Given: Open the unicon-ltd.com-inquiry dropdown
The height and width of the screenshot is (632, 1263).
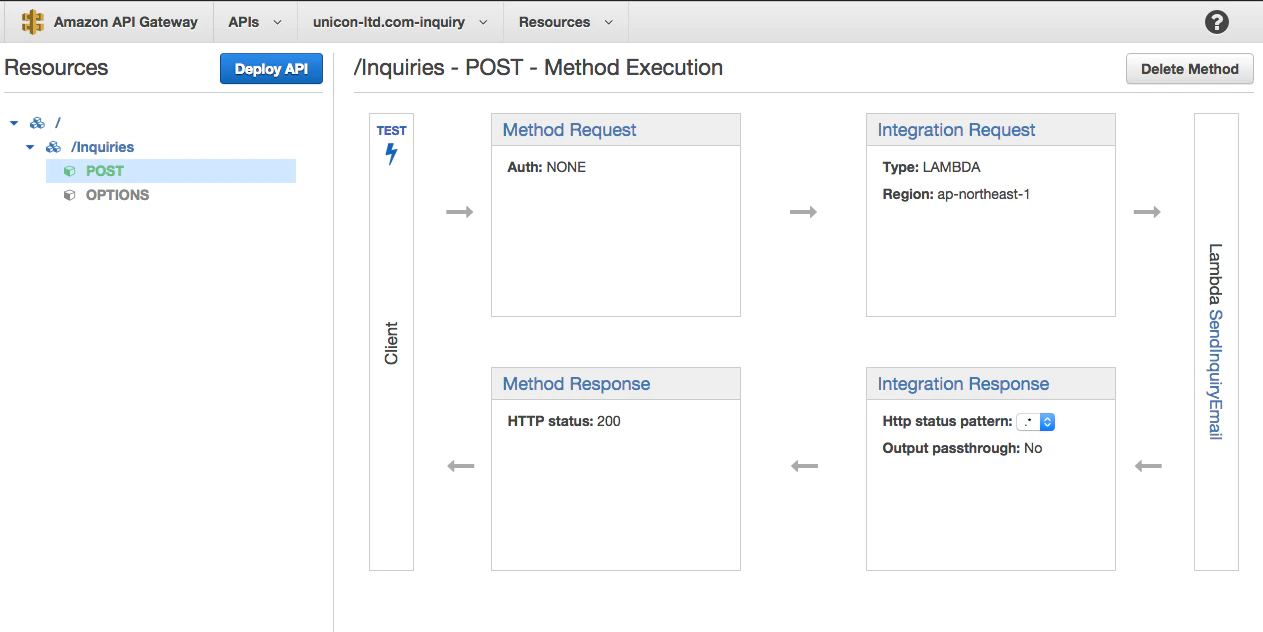Looking at the screenshot, I should 400,22.
